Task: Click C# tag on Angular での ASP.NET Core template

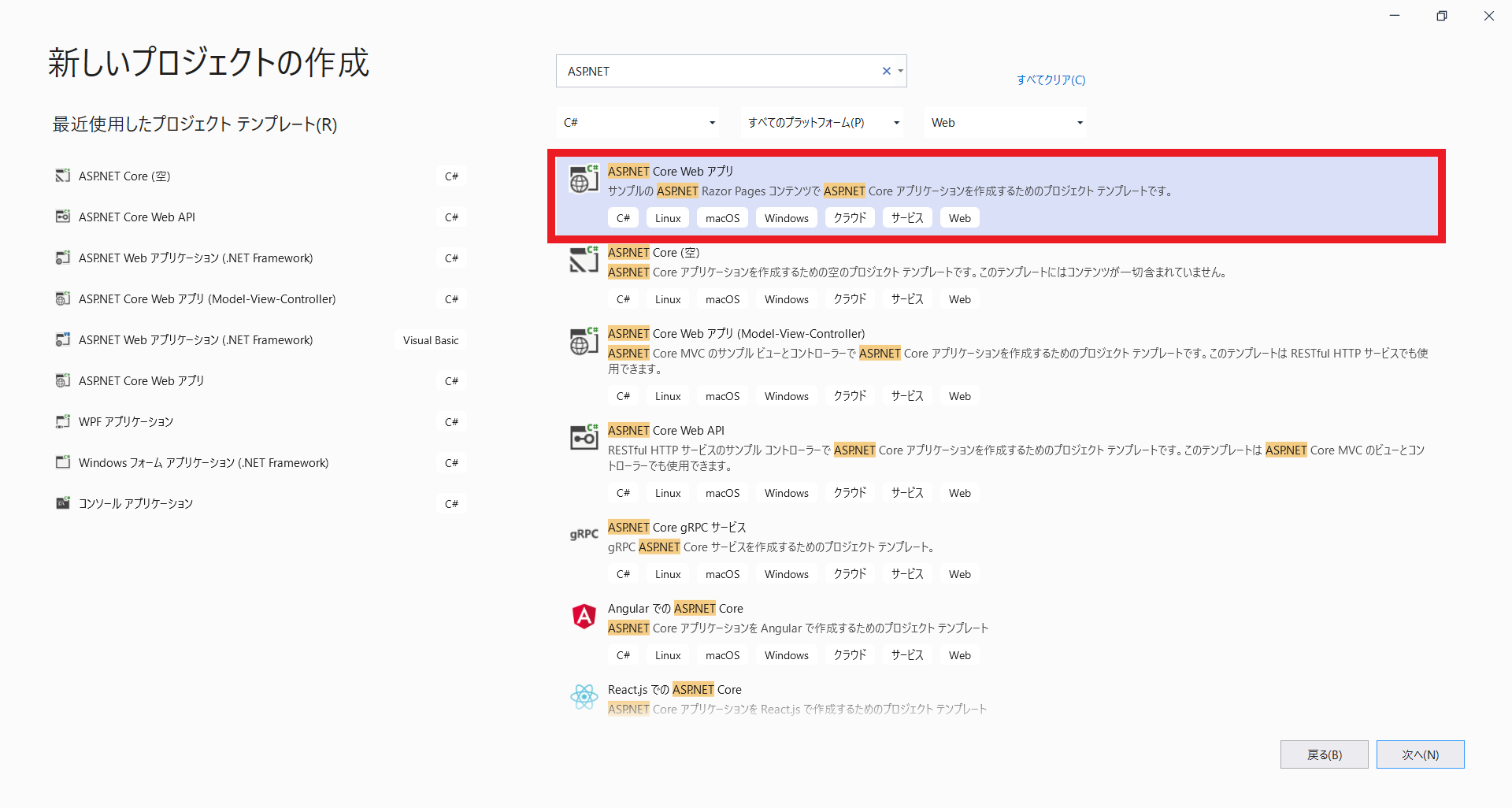Action: coord(623,655)
